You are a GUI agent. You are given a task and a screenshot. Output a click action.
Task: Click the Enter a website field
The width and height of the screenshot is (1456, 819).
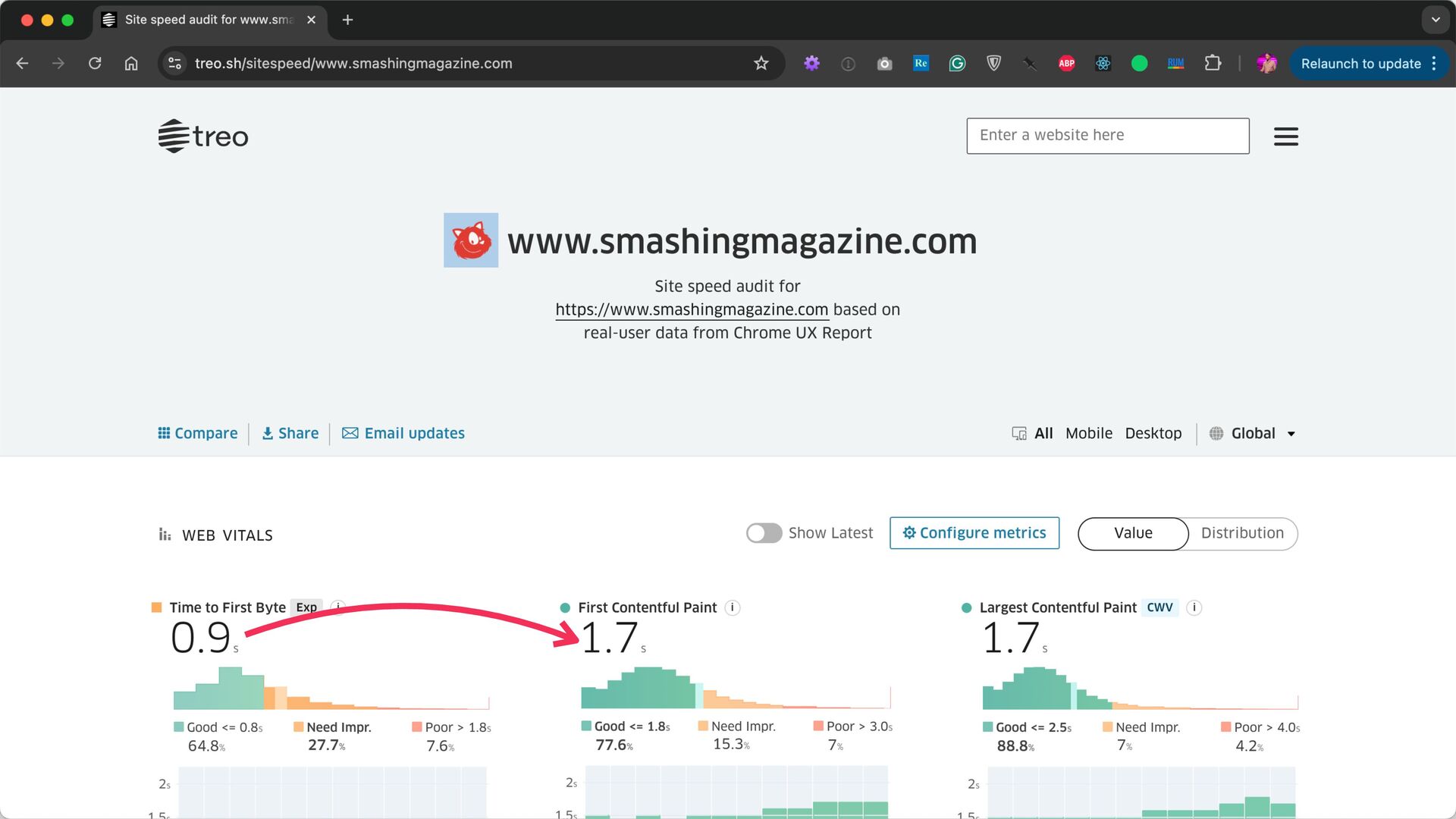click(x=1107, y=136)
